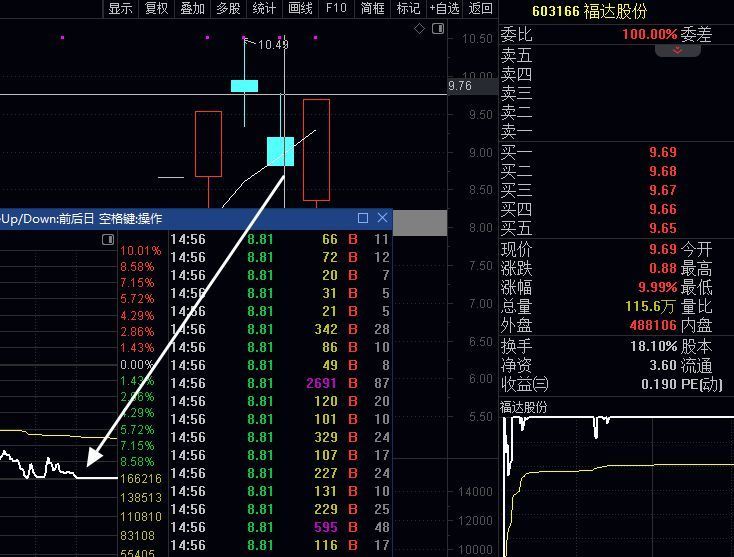Viewport: 734px width, 557px height.
Task: Select trade row with volume 2691
Action: 279,383
